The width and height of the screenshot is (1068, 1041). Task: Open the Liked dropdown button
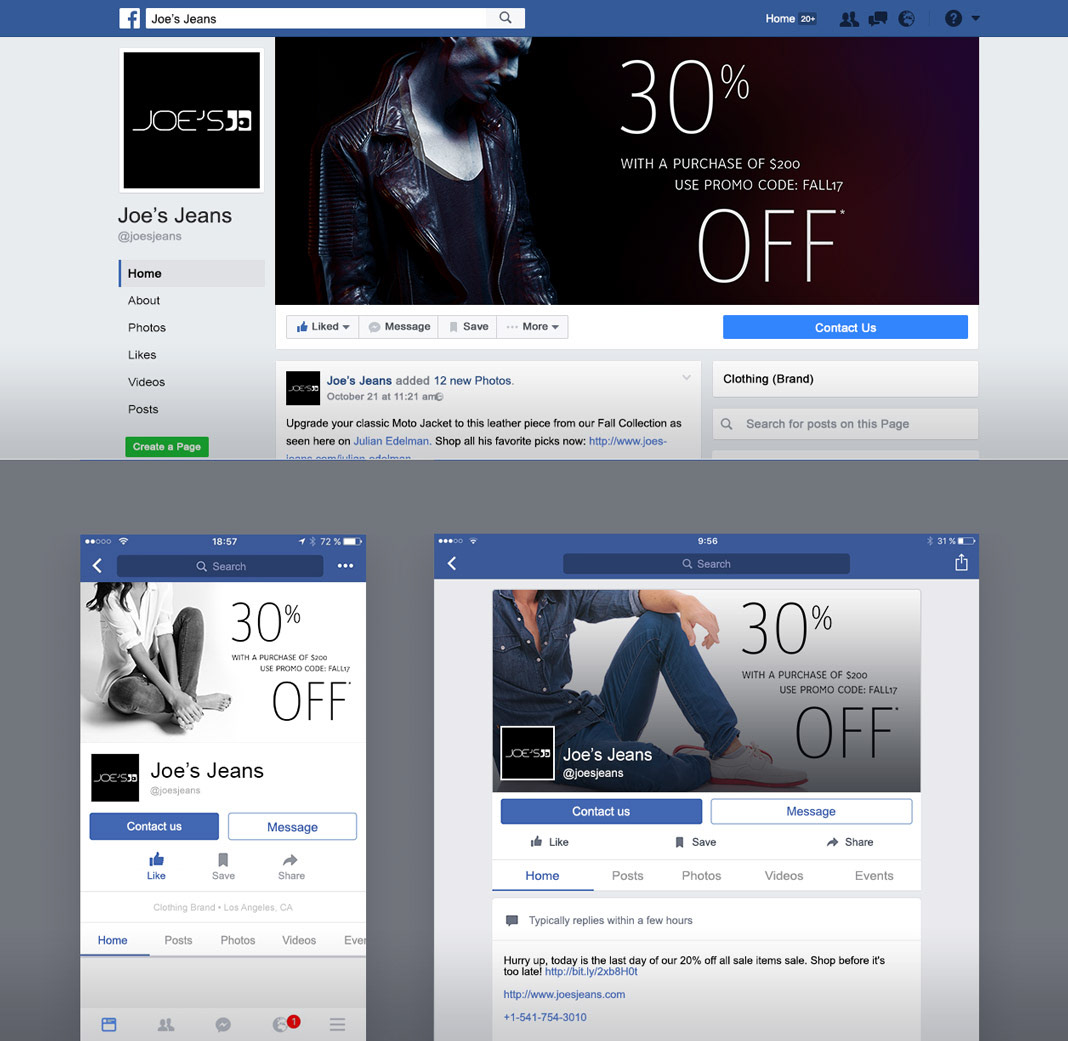point(323,327)
